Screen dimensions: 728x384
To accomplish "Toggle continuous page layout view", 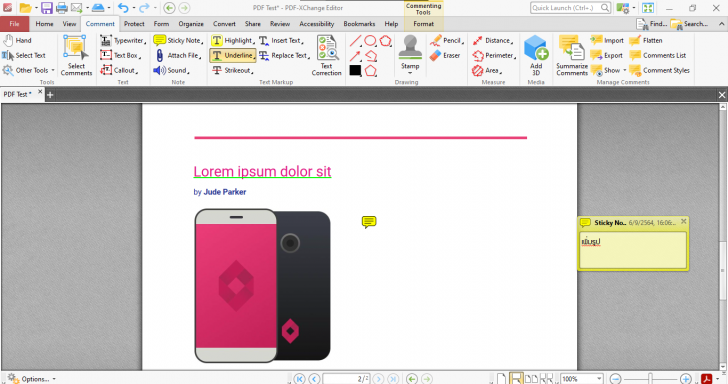I will click(x=516, y=378).
